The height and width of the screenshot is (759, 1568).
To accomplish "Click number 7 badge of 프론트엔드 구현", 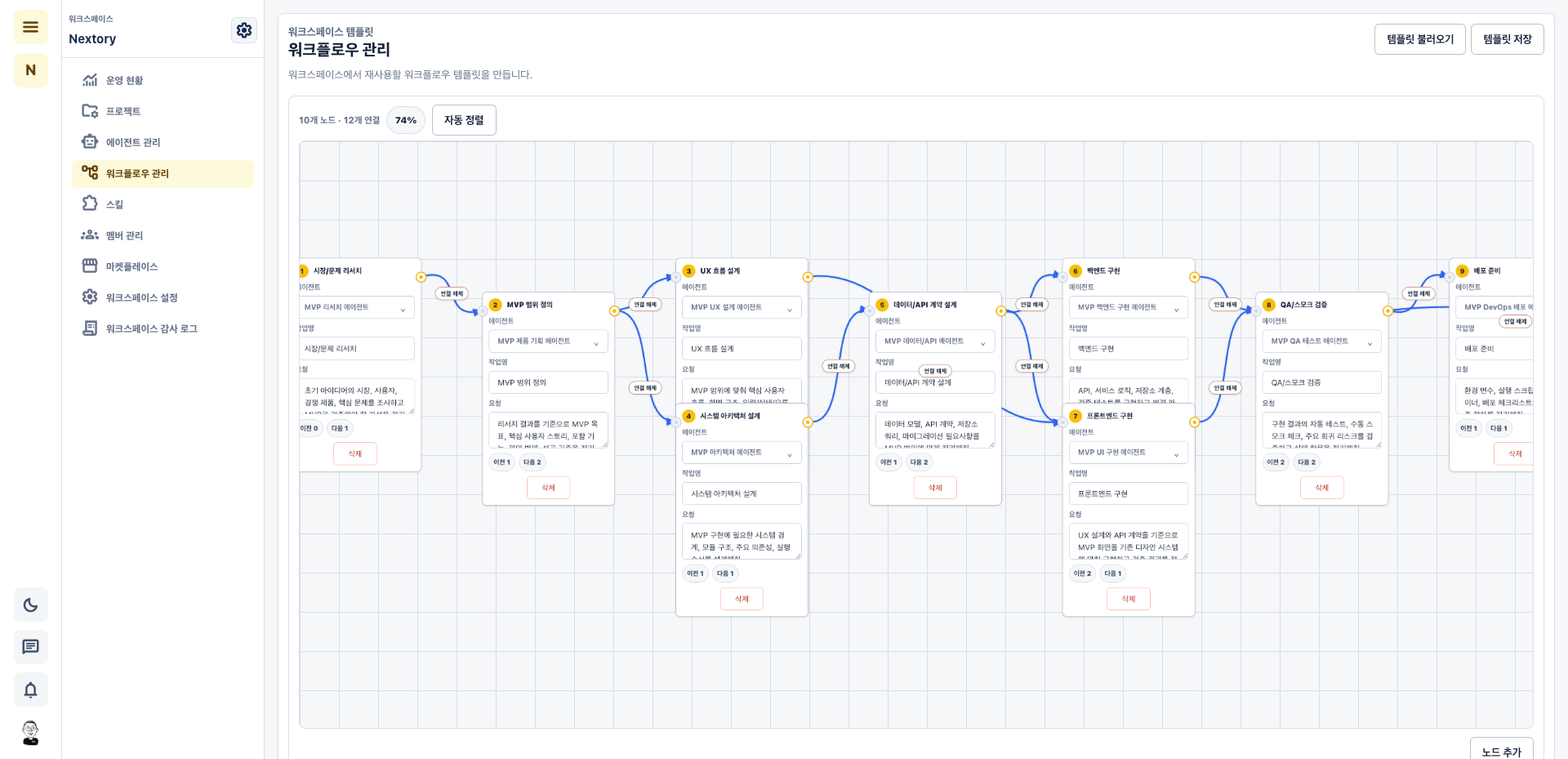I will click(1076, 417).
